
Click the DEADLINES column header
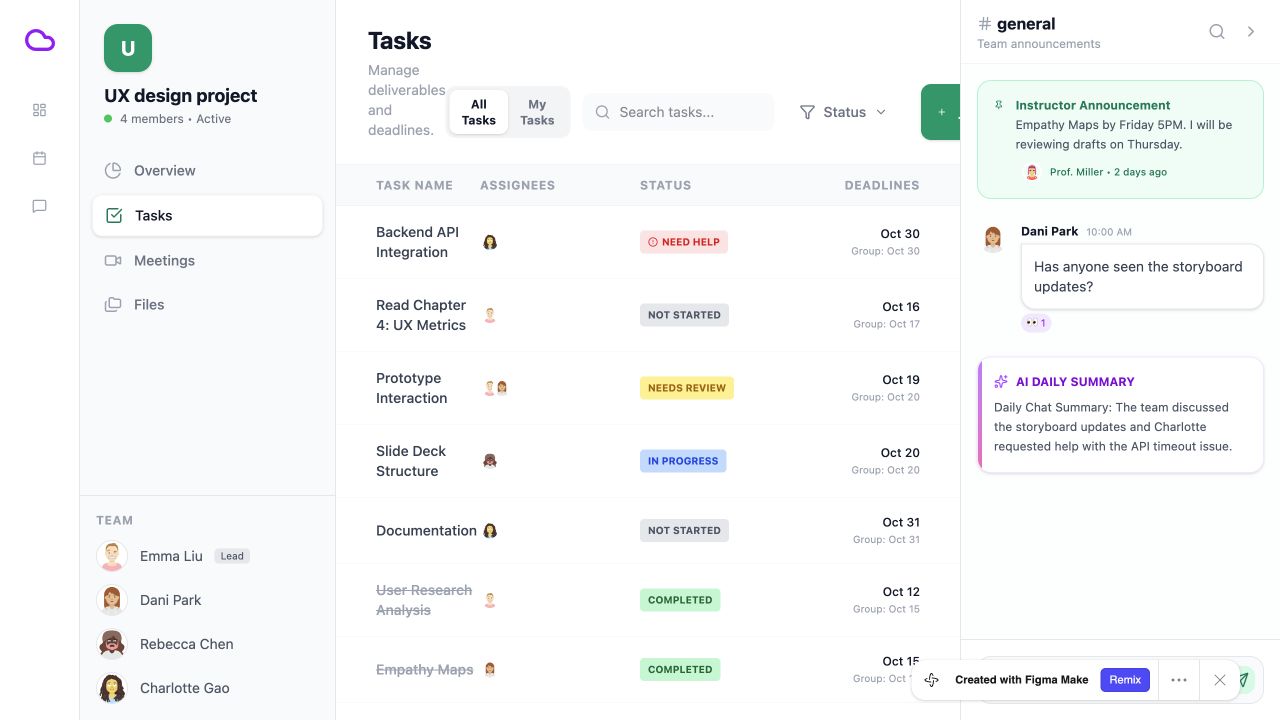pyautogui.click(x=882, y=185)
